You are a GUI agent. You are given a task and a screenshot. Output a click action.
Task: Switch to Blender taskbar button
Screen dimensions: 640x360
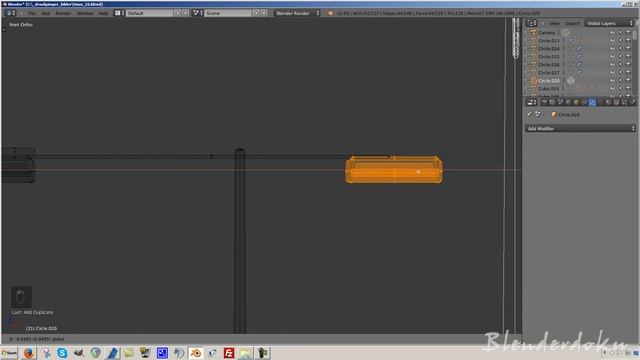(x=196, y=353)
